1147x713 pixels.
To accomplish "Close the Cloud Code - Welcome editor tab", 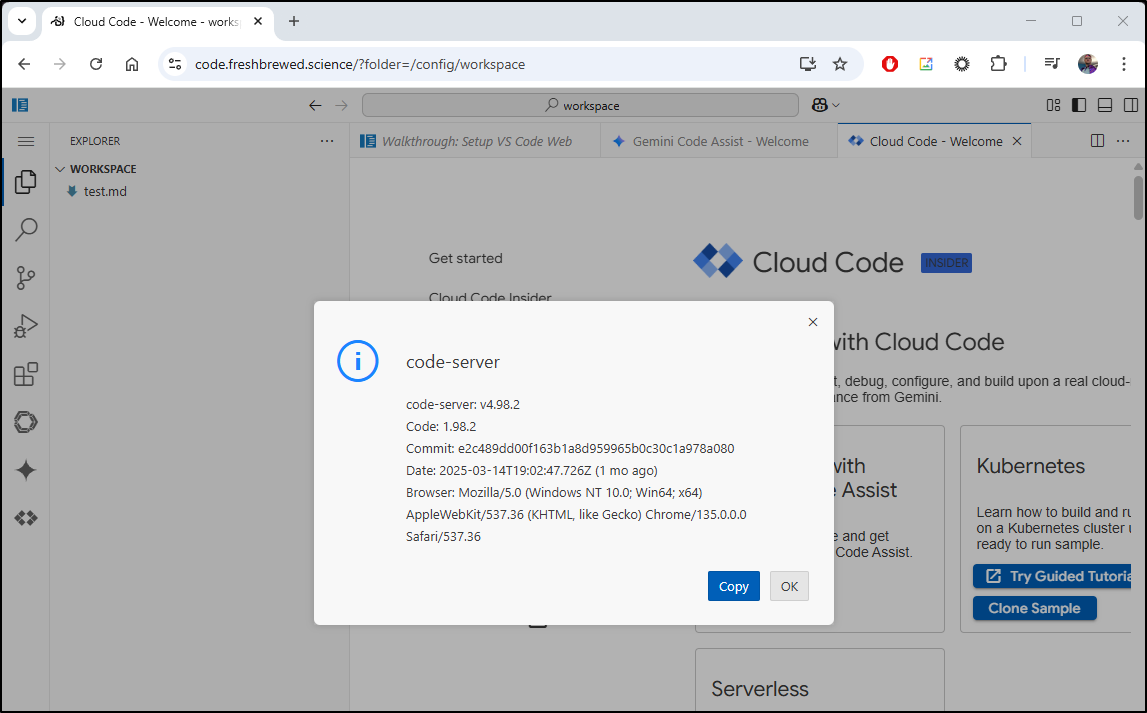I will (1017, 141).
